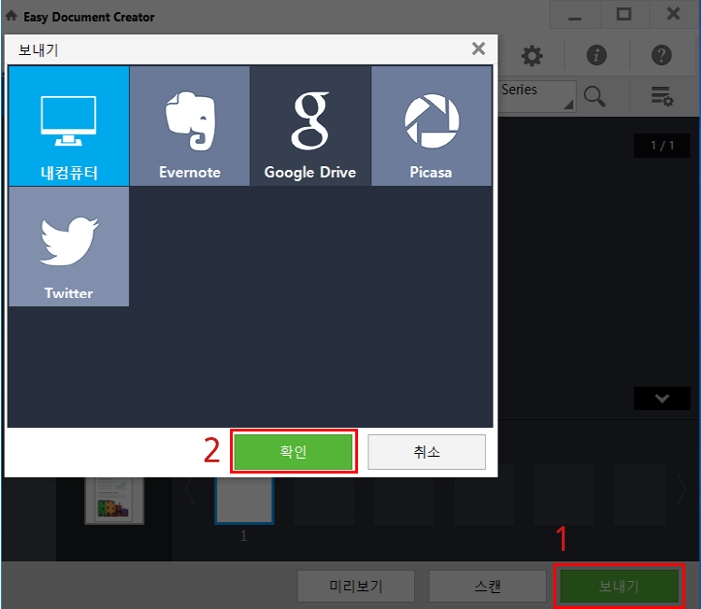Go to previous thumbnails with left arrow
The width and height of the screenshot is (701, 609).
point(190,491)
